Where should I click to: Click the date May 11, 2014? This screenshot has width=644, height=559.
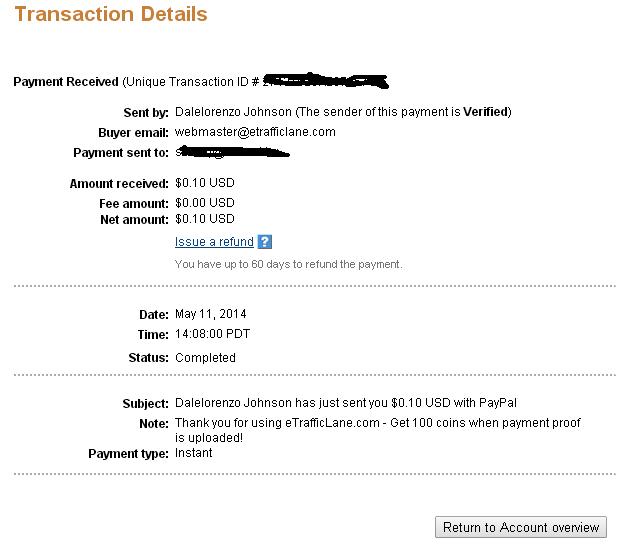point(210,314)
